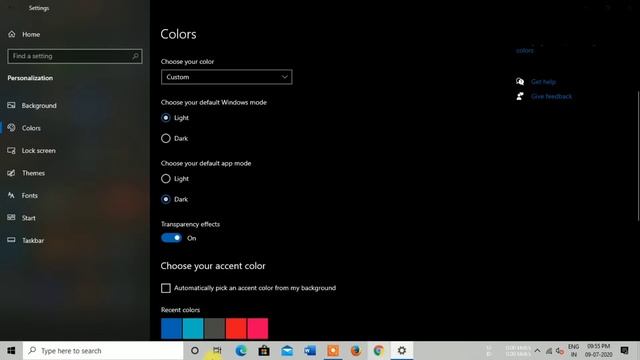Open Microsoft Store from taskbar

264,351
